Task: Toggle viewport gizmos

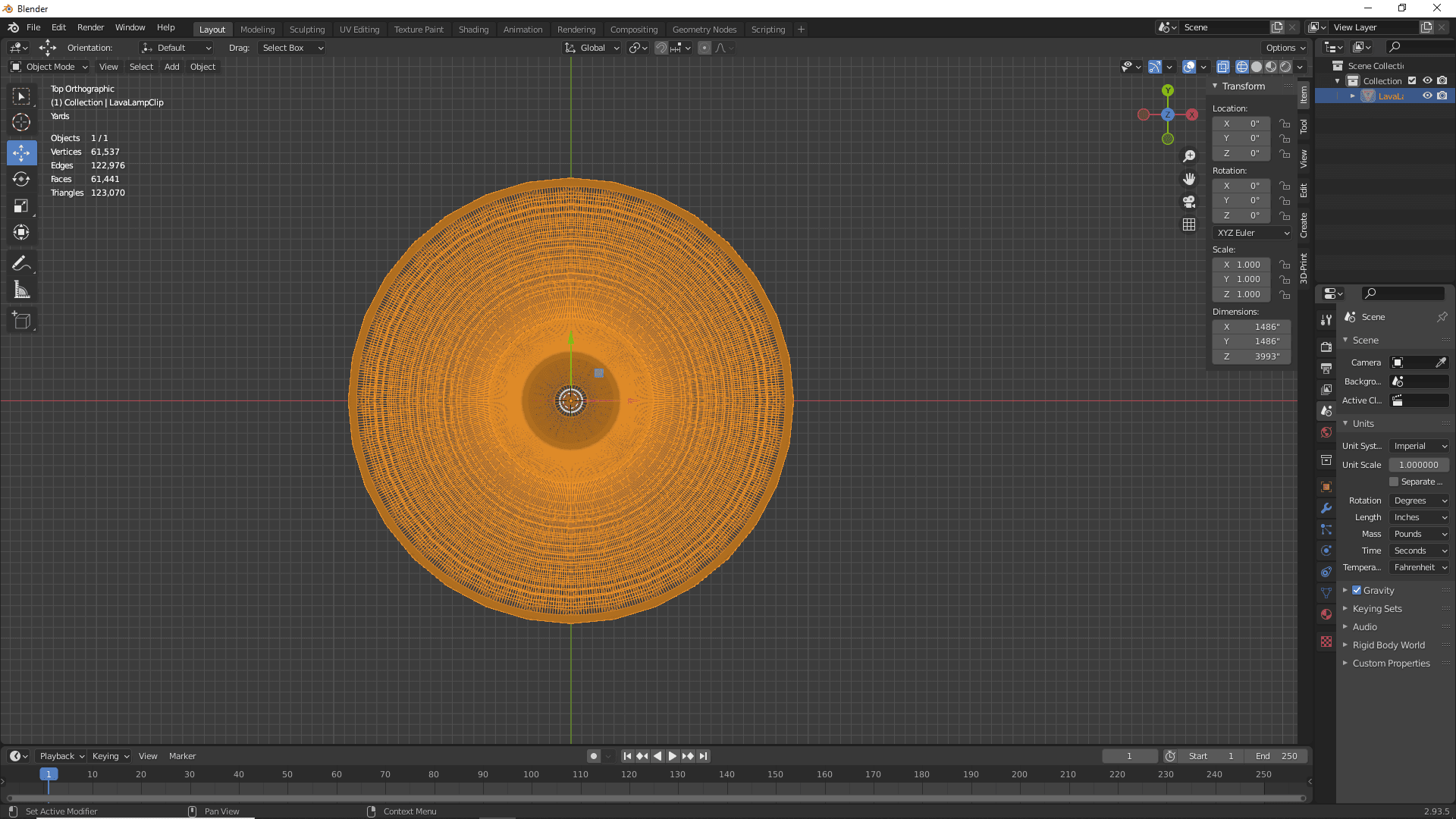Action: click(1155, 67)
